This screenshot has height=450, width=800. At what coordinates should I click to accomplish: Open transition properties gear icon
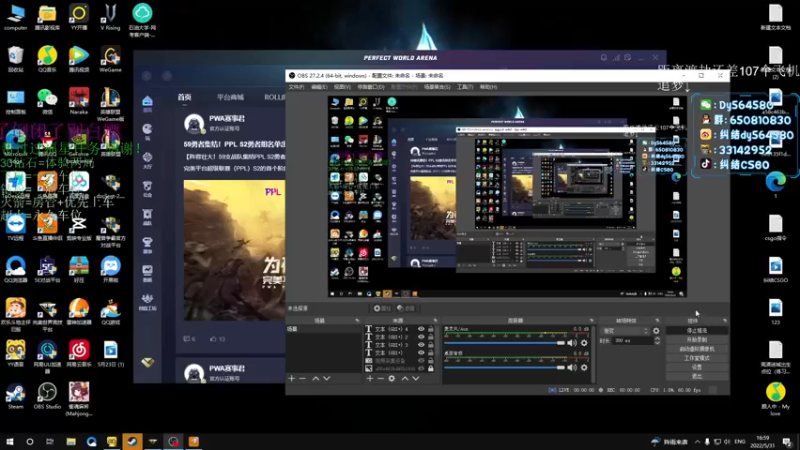click(656, 331)
